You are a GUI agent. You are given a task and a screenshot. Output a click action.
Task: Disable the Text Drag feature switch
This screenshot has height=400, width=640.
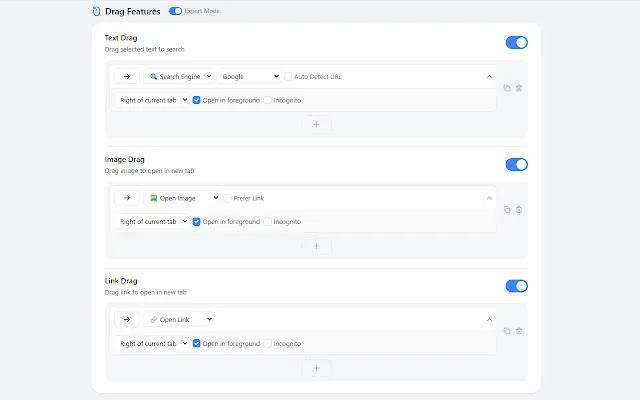coord(516,42)
